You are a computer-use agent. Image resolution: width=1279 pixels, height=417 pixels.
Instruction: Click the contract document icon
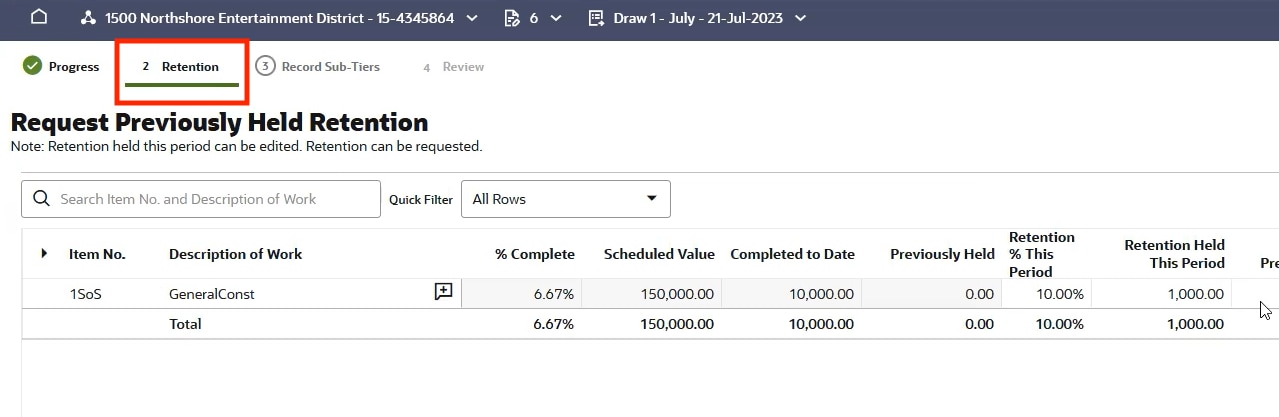coord(512,18)
